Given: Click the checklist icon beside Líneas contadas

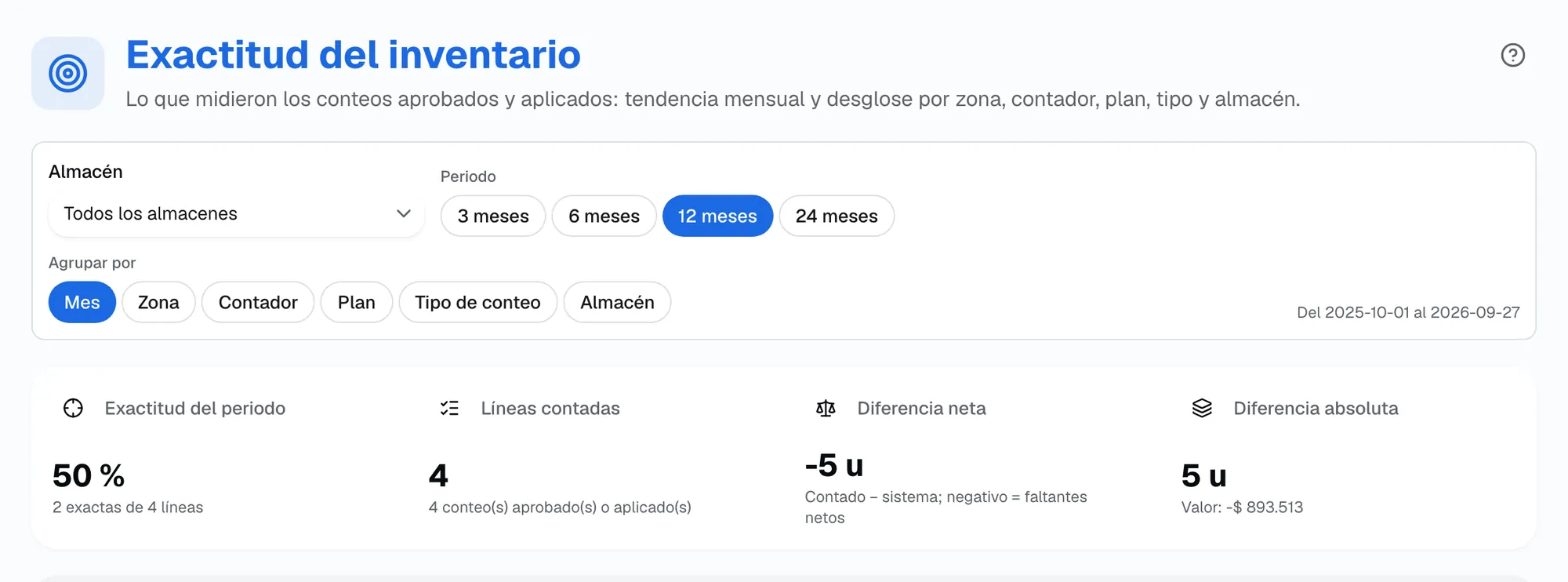Looking at the screenshot, I should [449, 408].
